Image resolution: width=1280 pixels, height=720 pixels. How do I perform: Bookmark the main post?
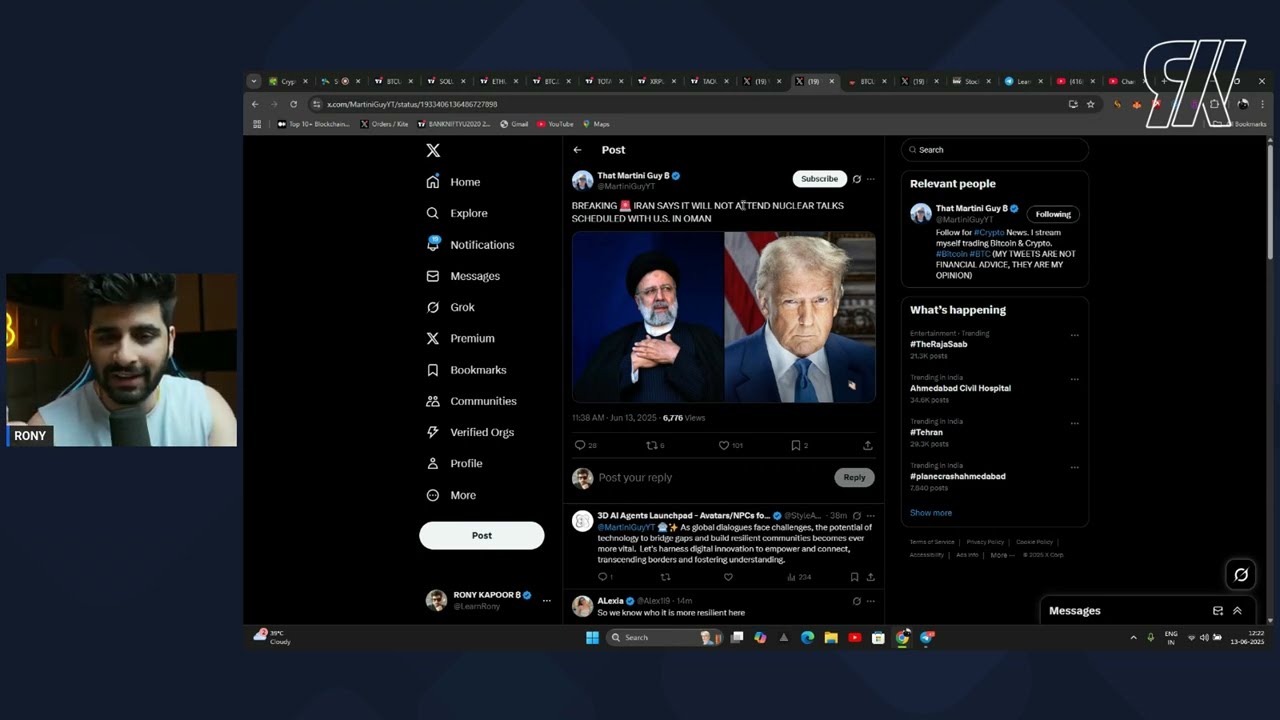coord(795,445)
